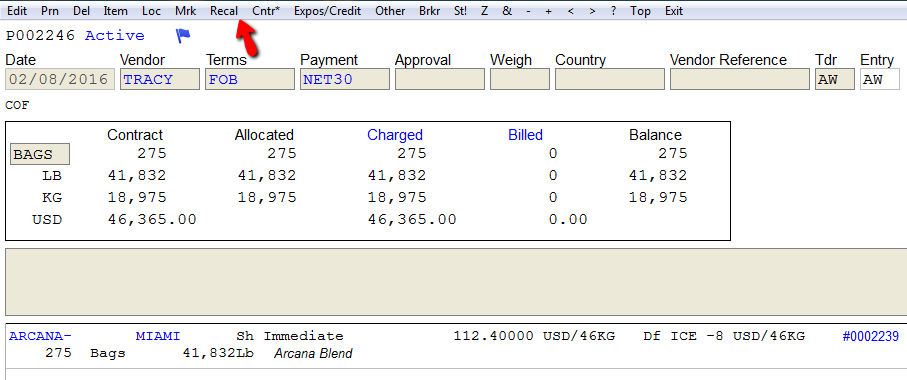This screenshot has width=907, height=380.
Task: Select the Z menu item
Action: 485,11
